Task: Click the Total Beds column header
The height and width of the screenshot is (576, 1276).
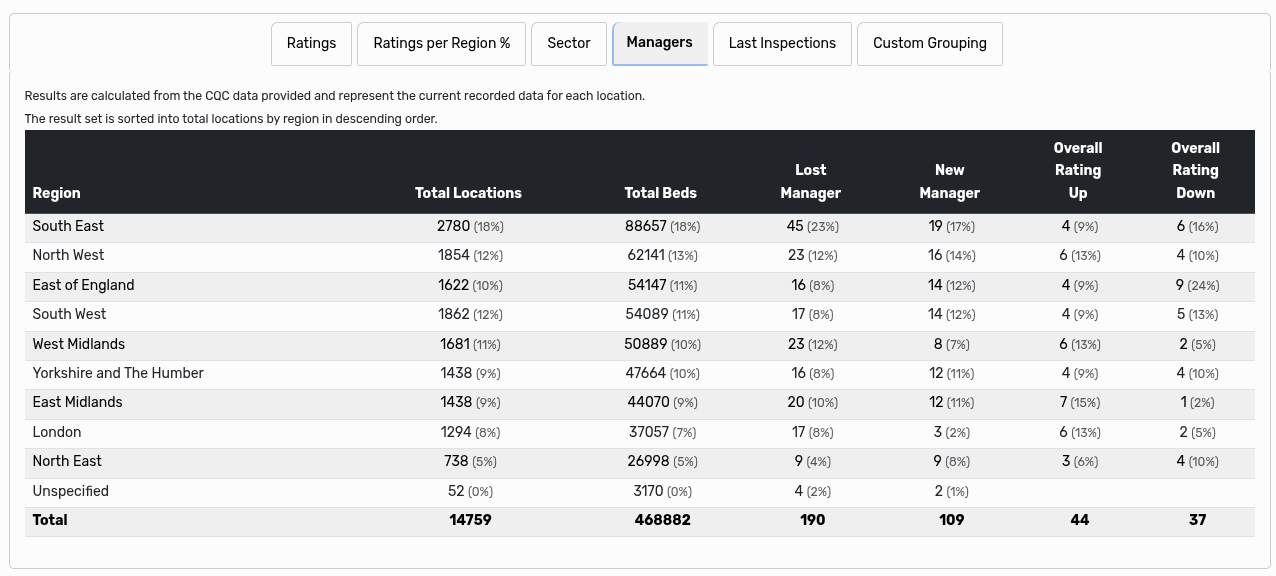Action: (660, 193)
